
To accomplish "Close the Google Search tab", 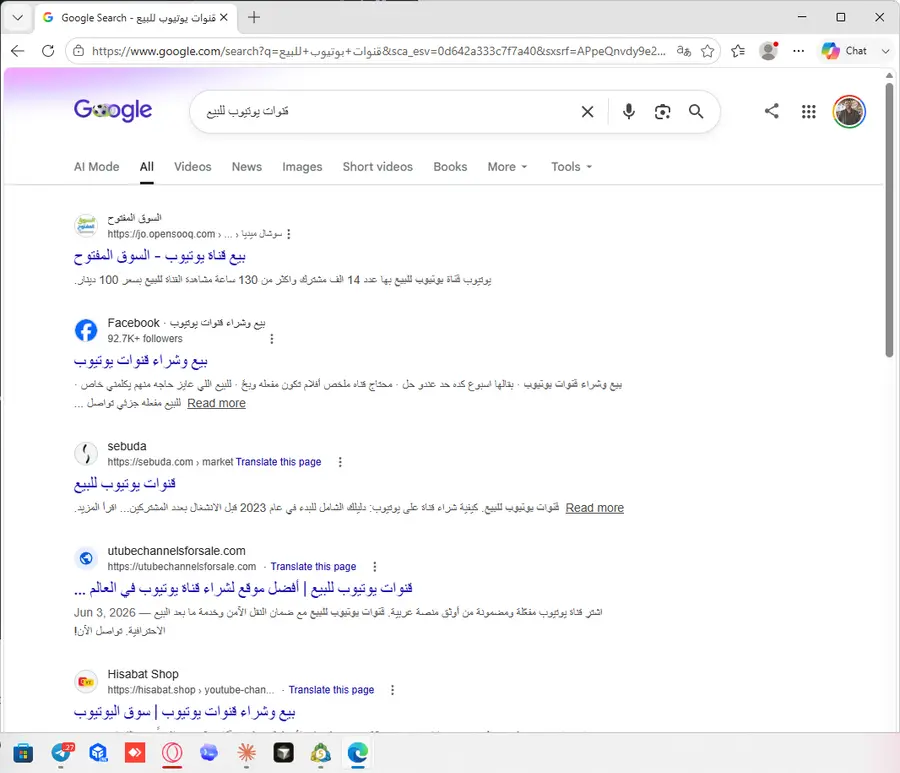I will (224, 17).
